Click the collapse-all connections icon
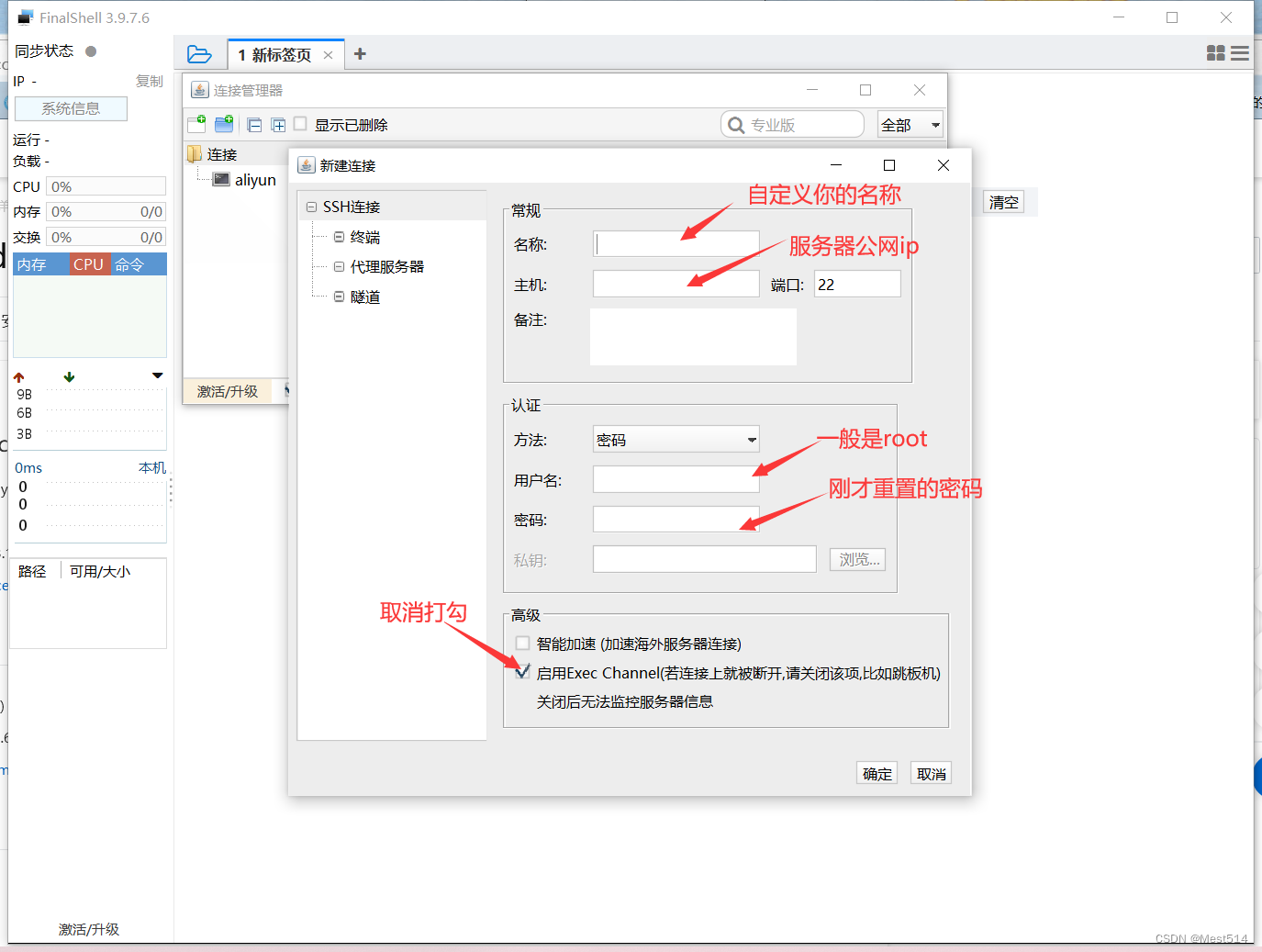This screenshot has height=952, width=1262. (x=254, y=124)
